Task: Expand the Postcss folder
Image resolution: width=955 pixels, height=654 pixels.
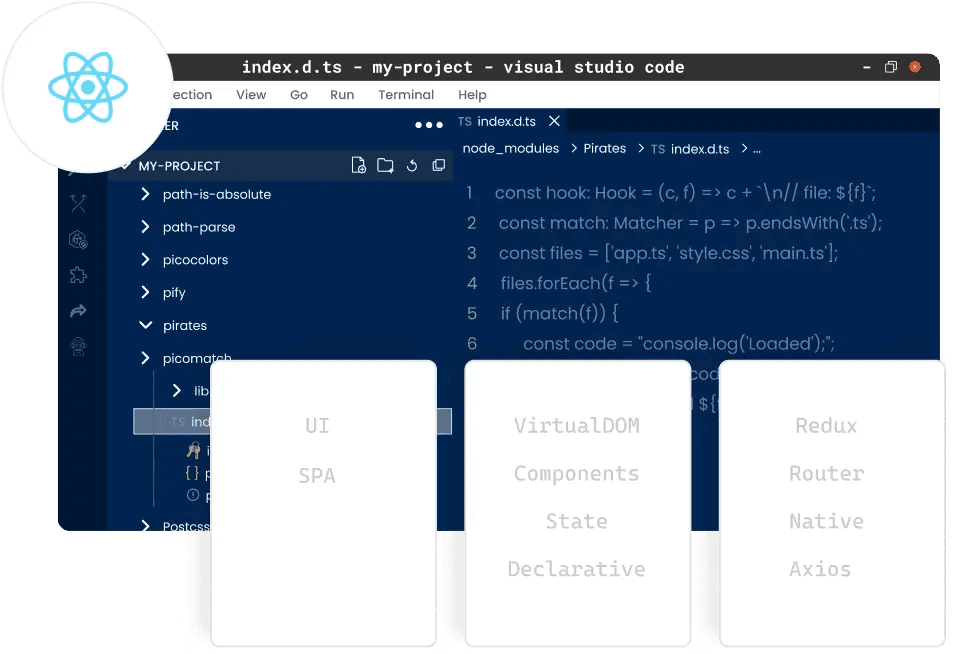Action: point(145,526)
